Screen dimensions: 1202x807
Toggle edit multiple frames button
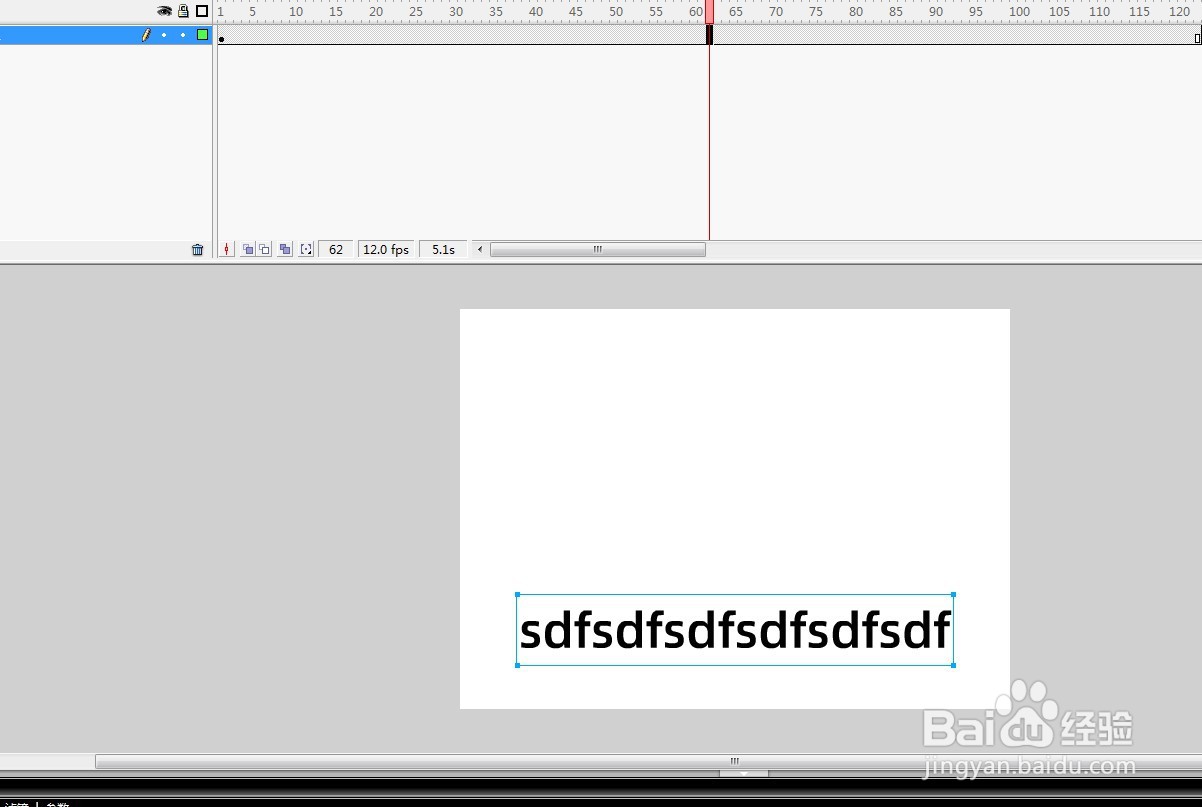point(286,249)
